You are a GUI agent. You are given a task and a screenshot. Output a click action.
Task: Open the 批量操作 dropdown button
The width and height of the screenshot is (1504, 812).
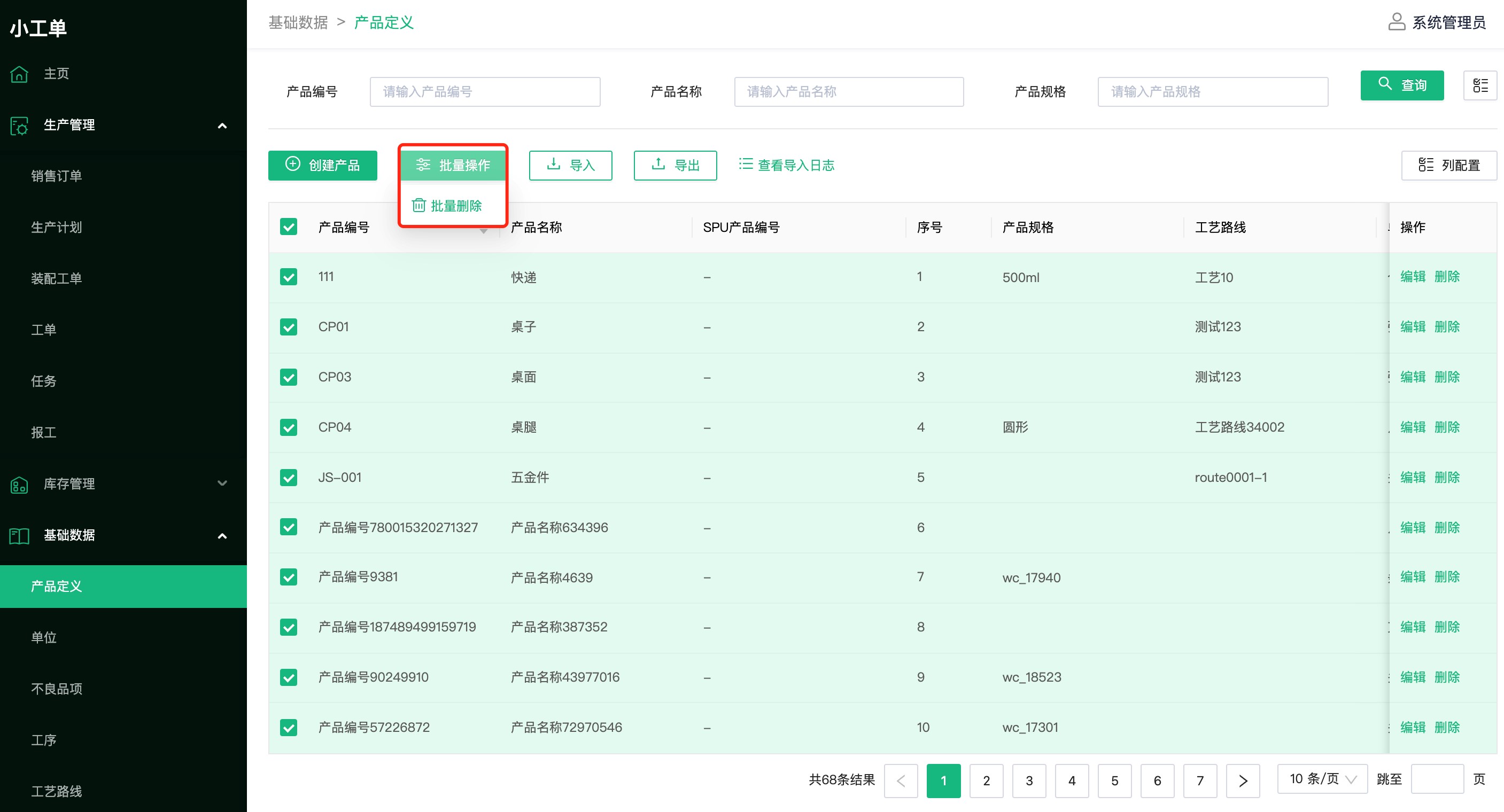click(x=453, y=165)
